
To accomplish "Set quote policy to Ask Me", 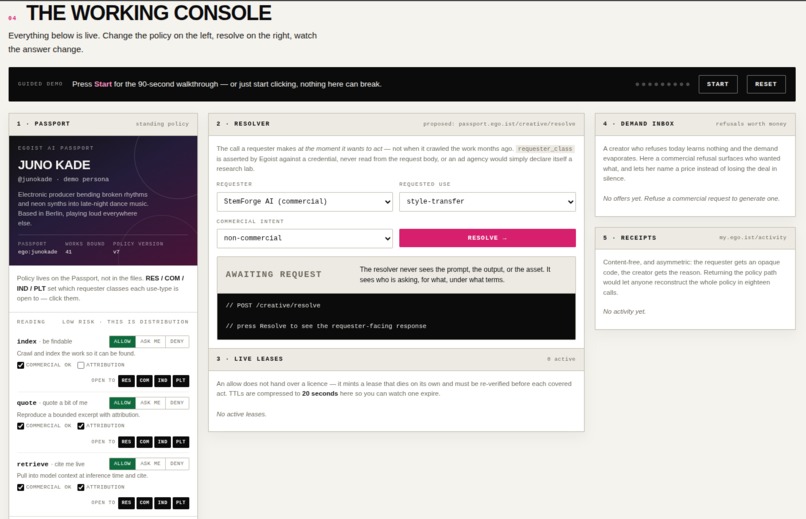I will pyautogui.click(x=150, y=403).
